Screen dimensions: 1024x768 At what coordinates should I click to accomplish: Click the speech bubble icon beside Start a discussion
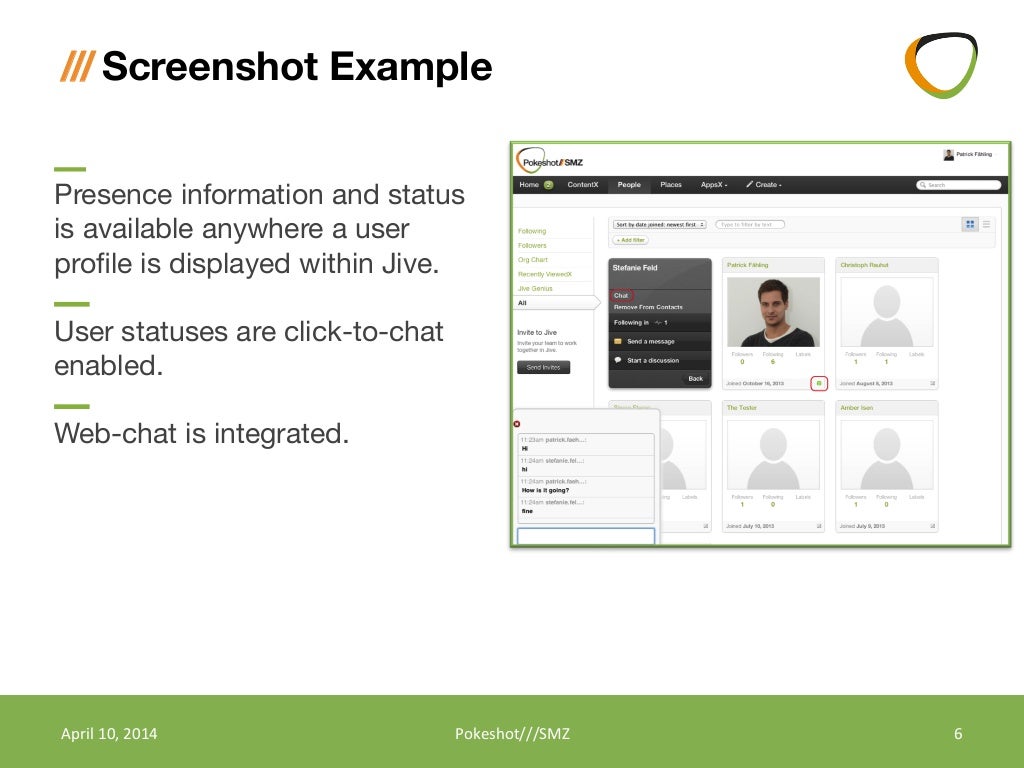click(618, 360)
